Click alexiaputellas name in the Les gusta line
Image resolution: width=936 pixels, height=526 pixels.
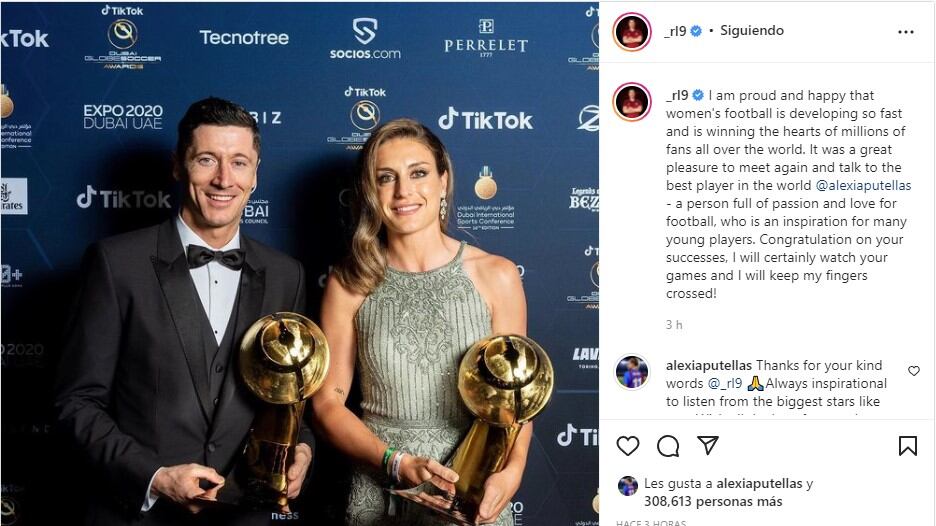(x=759, y=484)
